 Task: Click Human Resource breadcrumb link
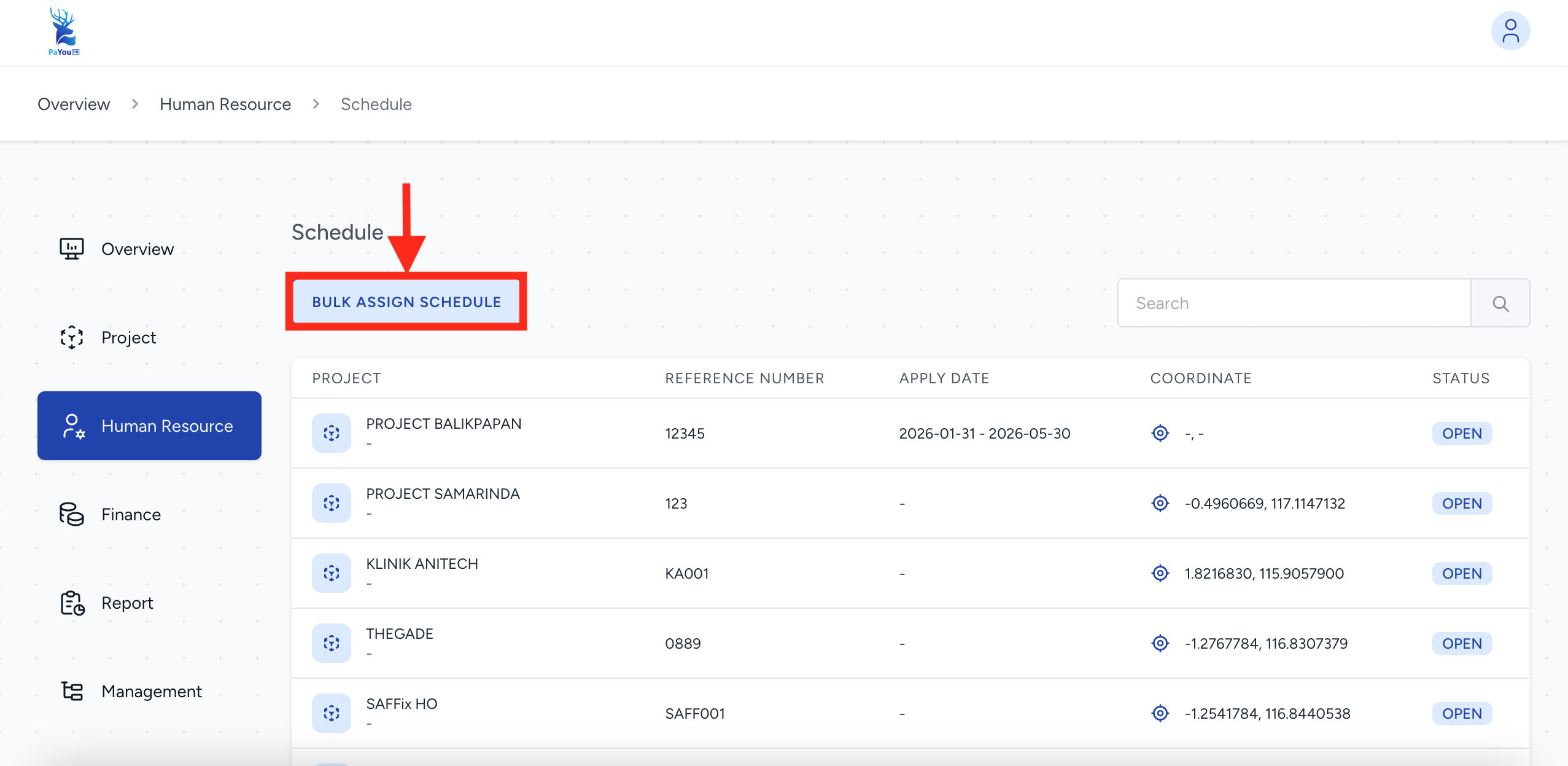coord(225,104)
